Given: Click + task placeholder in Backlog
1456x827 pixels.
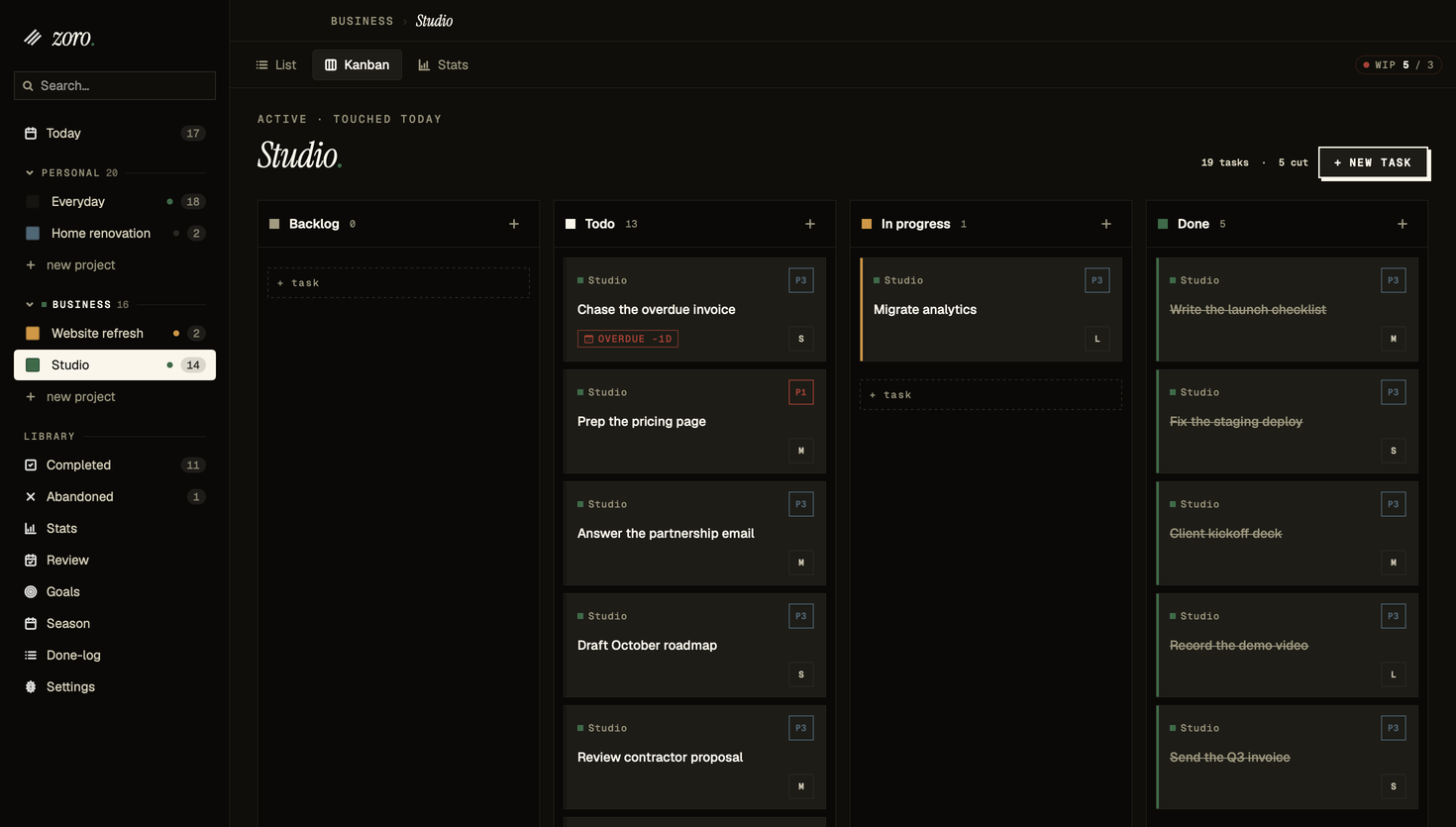Looking at the screenshot, I should click(398, 283).
